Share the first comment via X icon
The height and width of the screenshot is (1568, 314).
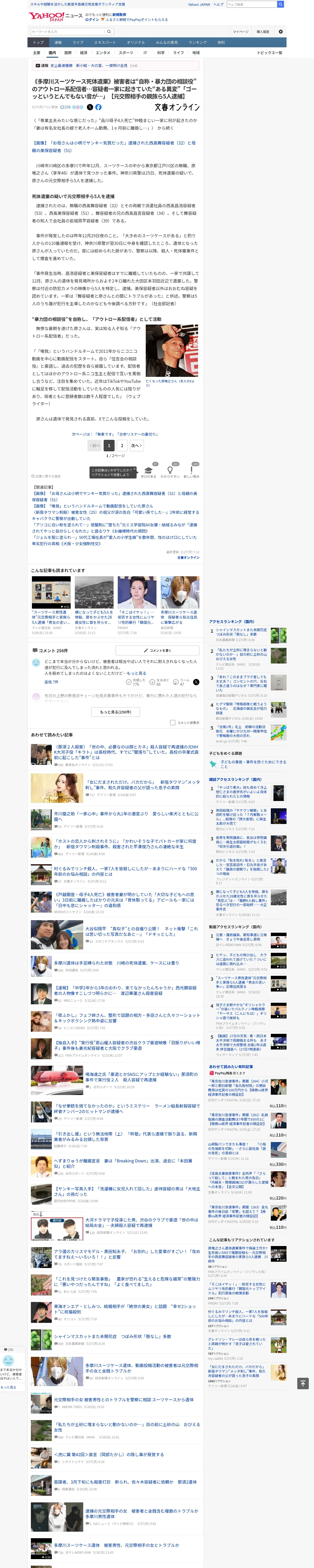pos(196,682)
